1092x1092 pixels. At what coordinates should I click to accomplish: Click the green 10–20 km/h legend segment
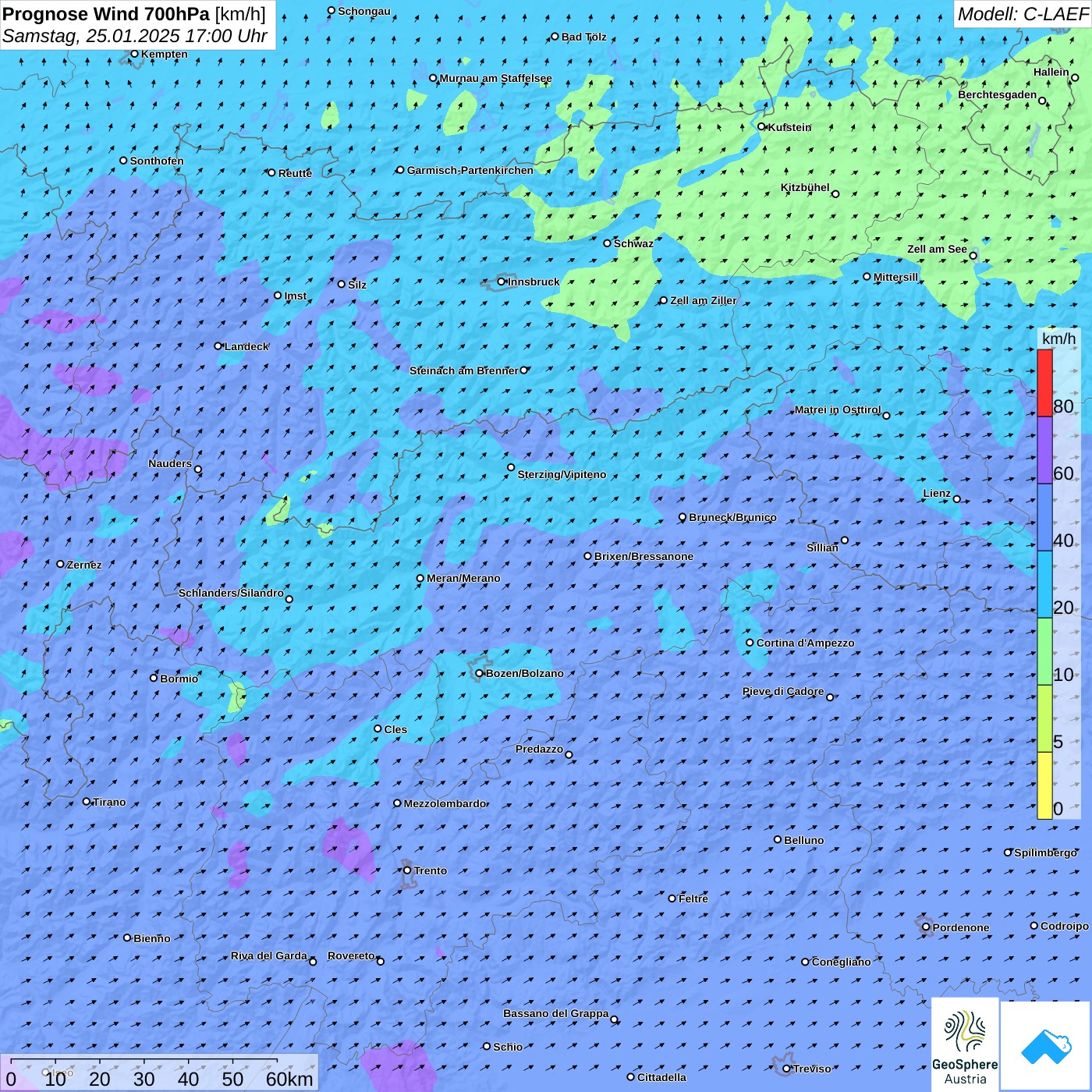click(x=1044, y=651)
